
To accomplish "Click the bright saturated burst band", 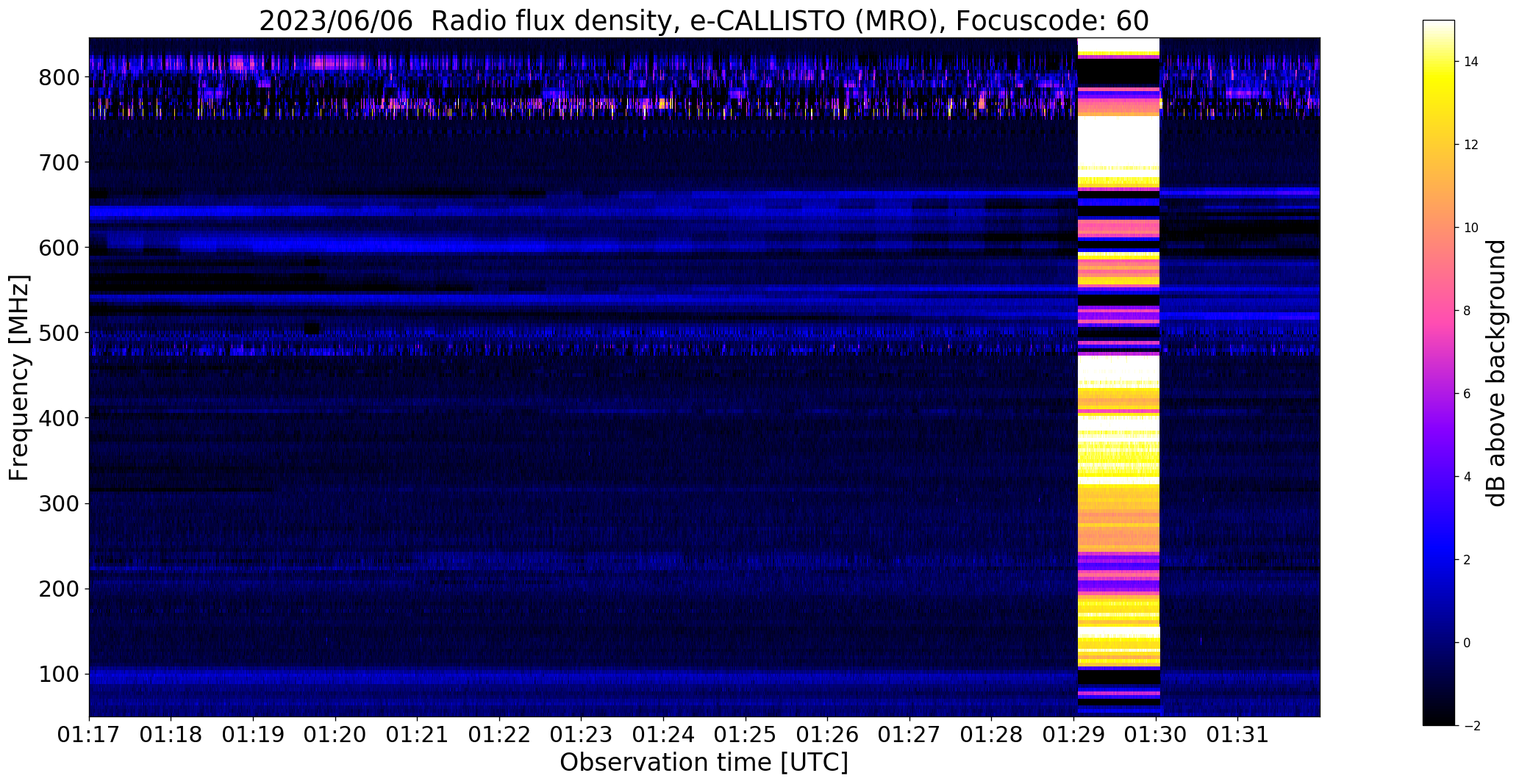I will click(x=1118, y=376).
